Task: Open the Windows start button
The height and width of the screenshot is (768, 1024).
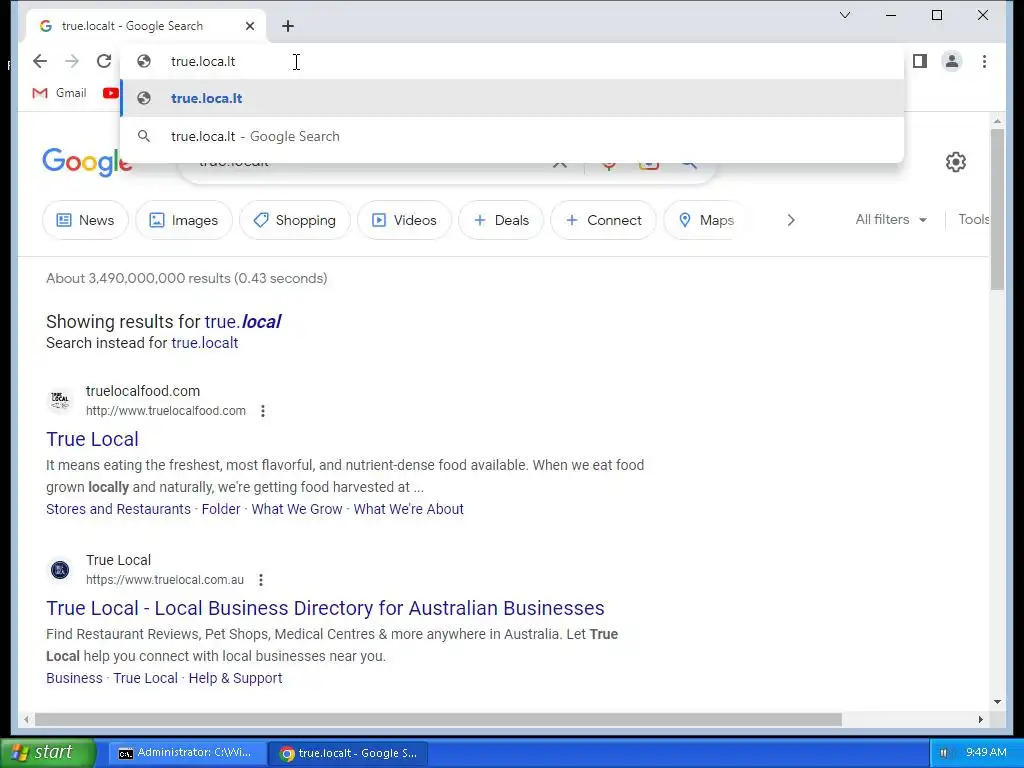Action: coord(47,753)
